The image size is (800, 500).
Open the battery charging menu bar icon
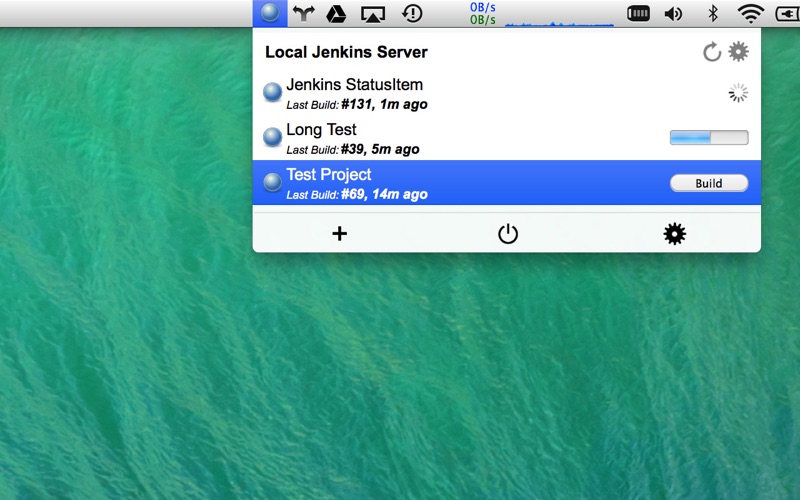[x=788, y=14]
